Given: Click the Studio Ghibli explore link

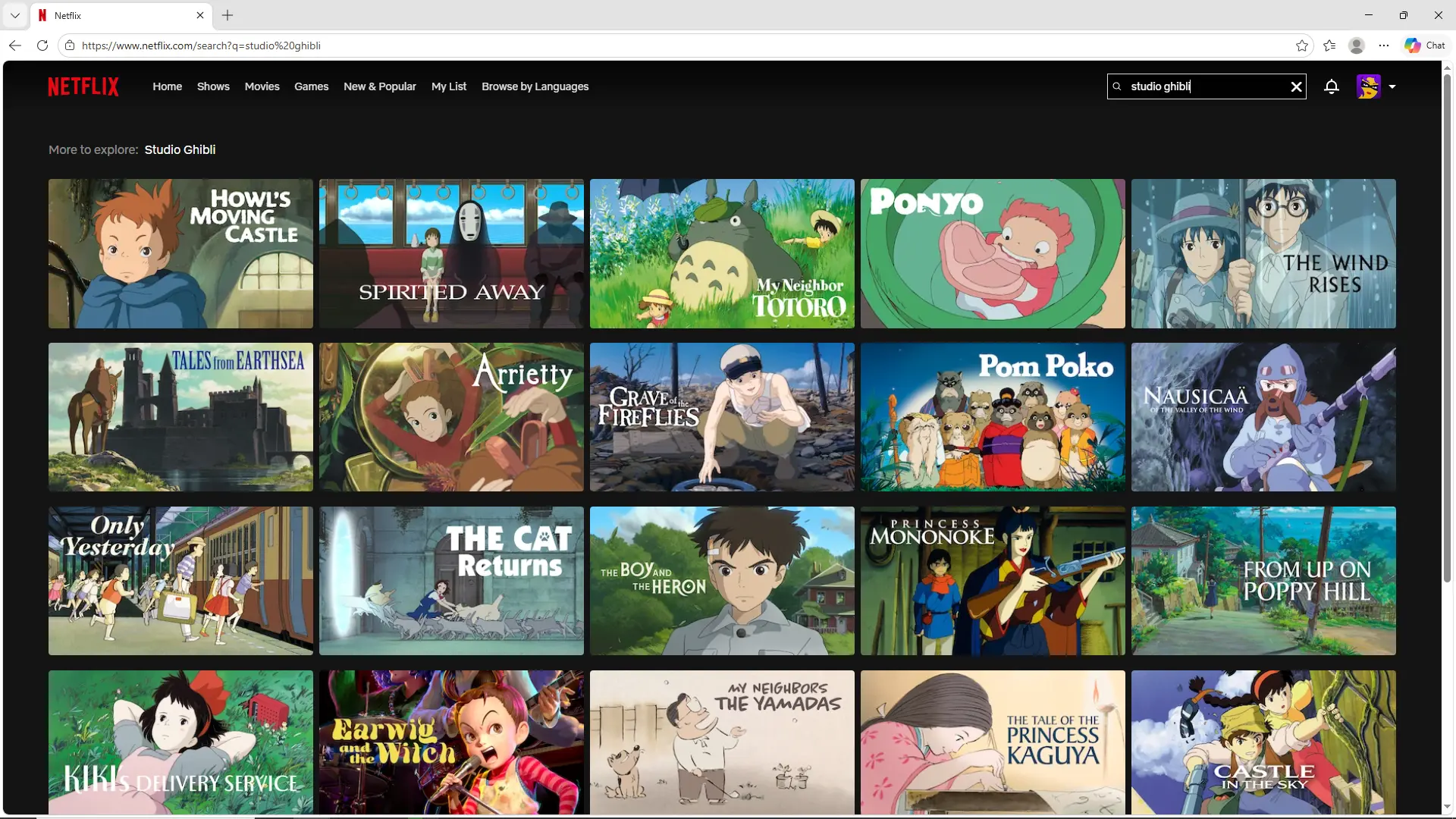Looking at the screenshot, I should click(180, 149).
